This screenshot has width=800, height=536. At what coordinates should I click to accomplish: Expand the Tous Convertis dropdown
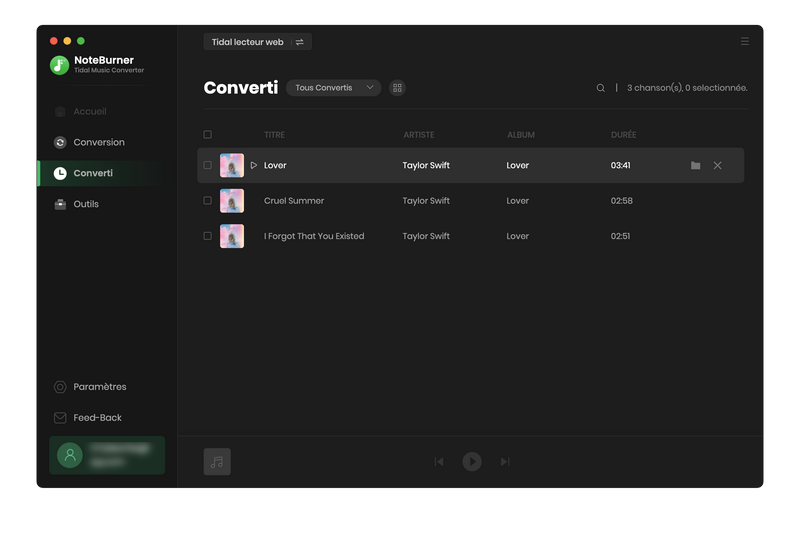[x=334, y=88]
